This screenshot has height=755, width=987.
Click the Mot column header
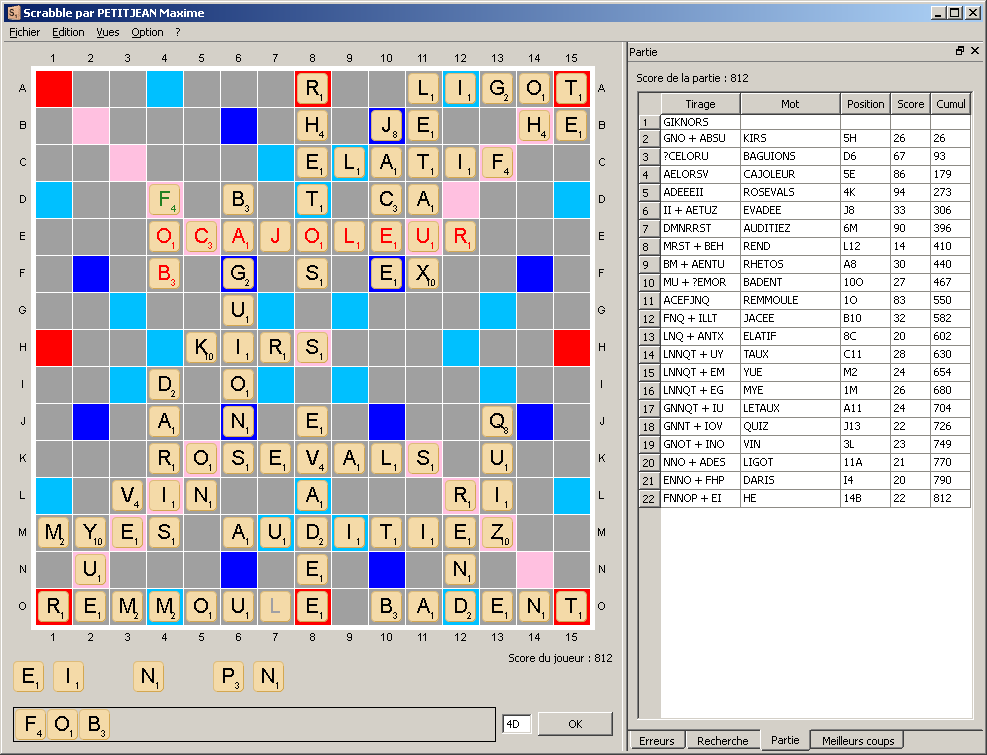(x=790, y=104)
